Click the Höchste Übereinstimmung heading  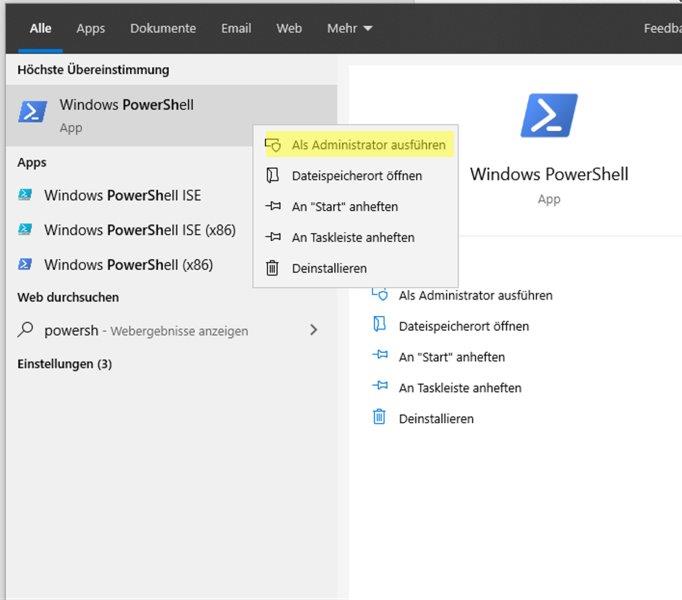coord(94,70)
